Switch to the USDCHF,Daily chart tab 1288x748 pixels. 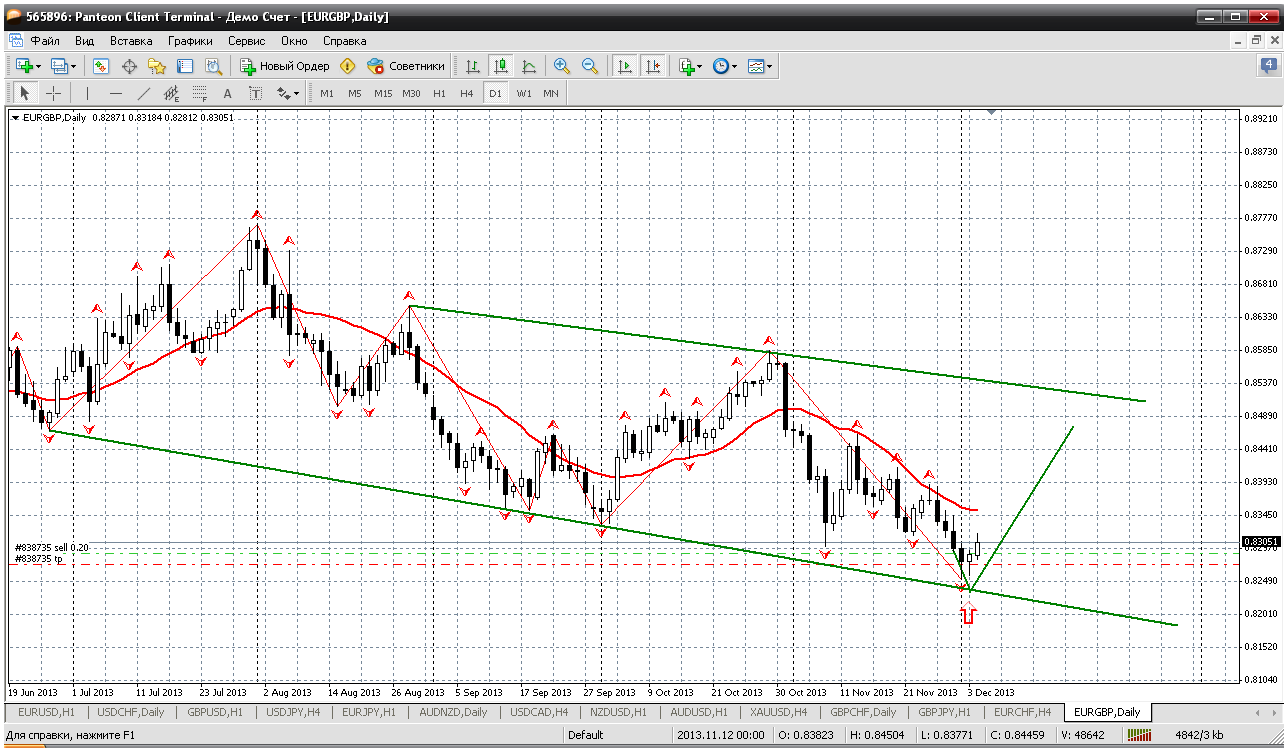pyautogui.click(x=130, y=712)
